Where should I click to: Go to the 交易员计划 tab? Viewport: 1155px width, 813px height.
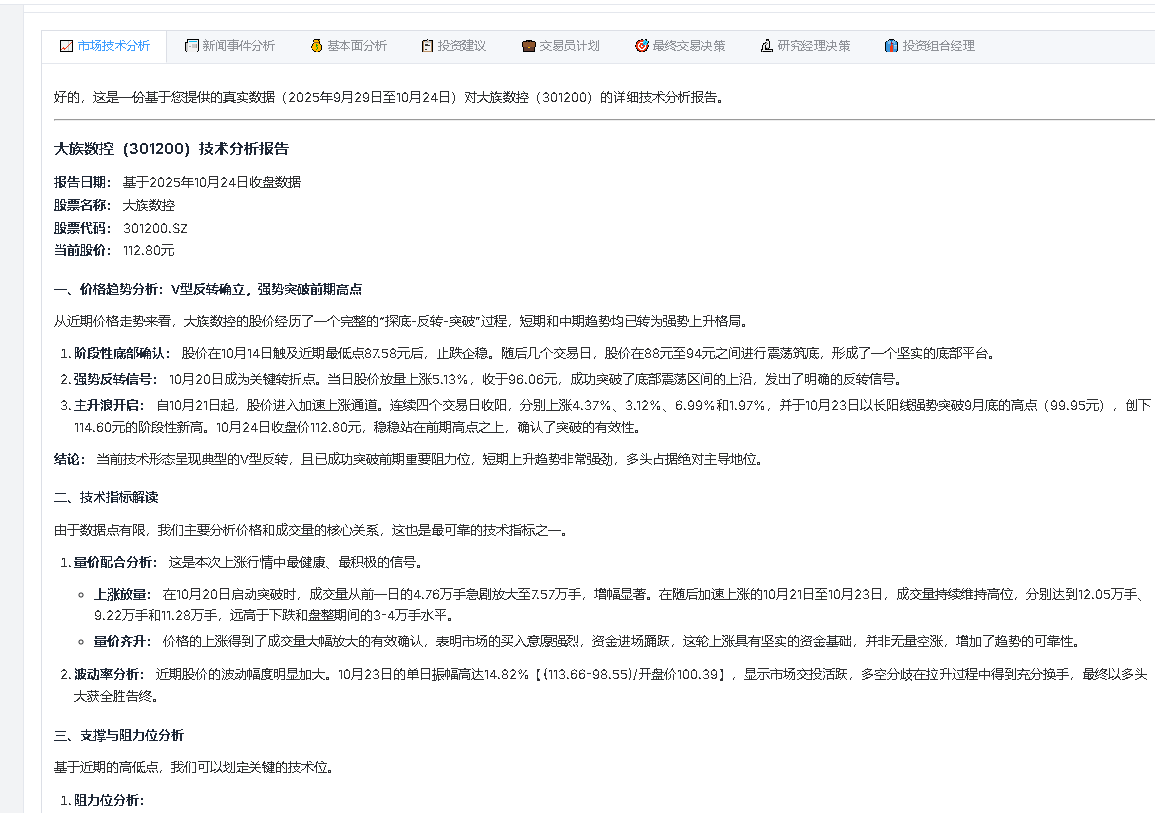coord(561,46)
